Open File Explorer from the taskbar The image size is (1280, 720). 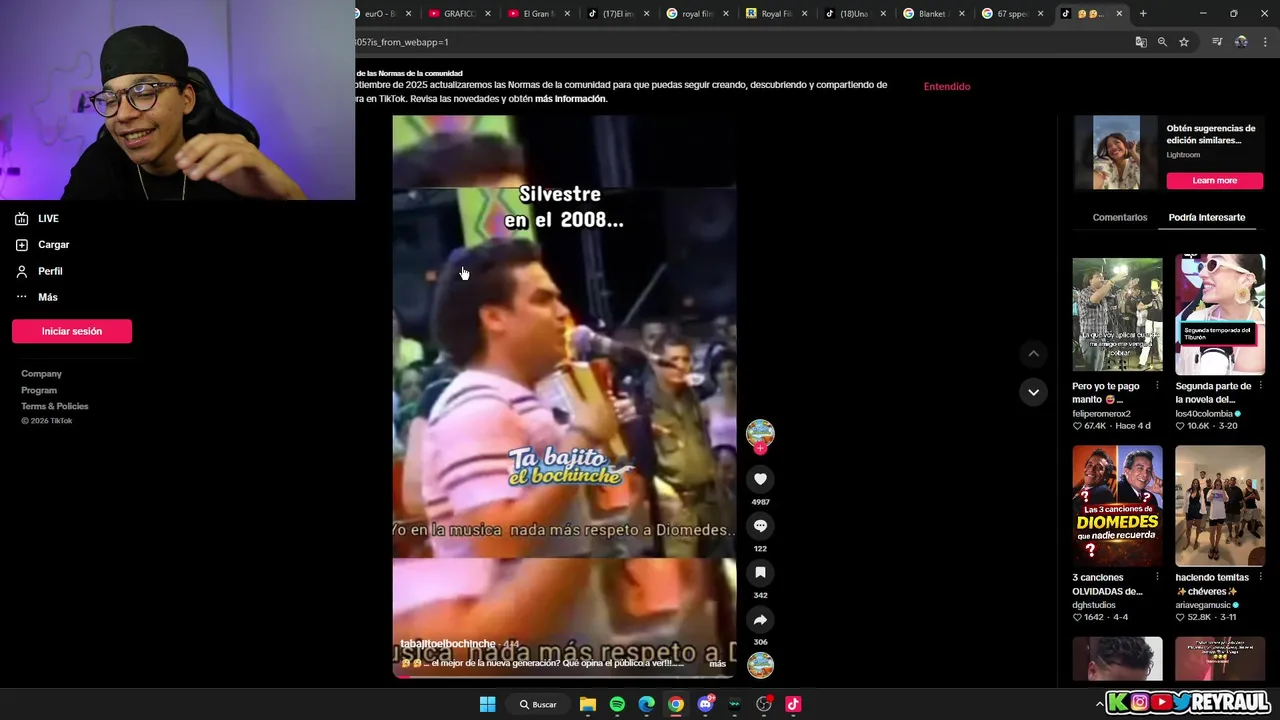(588, 704)
